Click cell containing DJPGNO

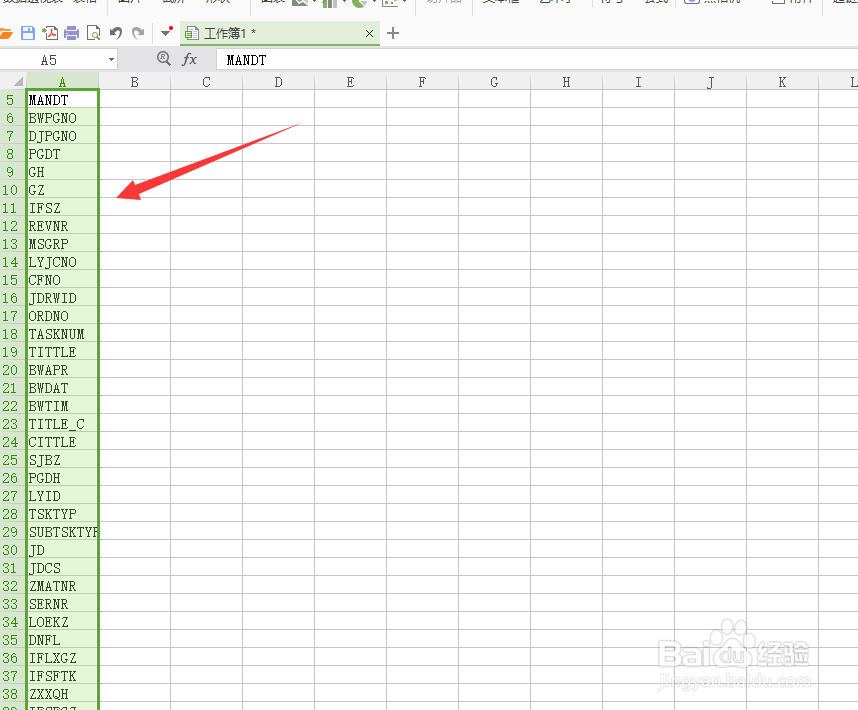click(x=62, y=136)
